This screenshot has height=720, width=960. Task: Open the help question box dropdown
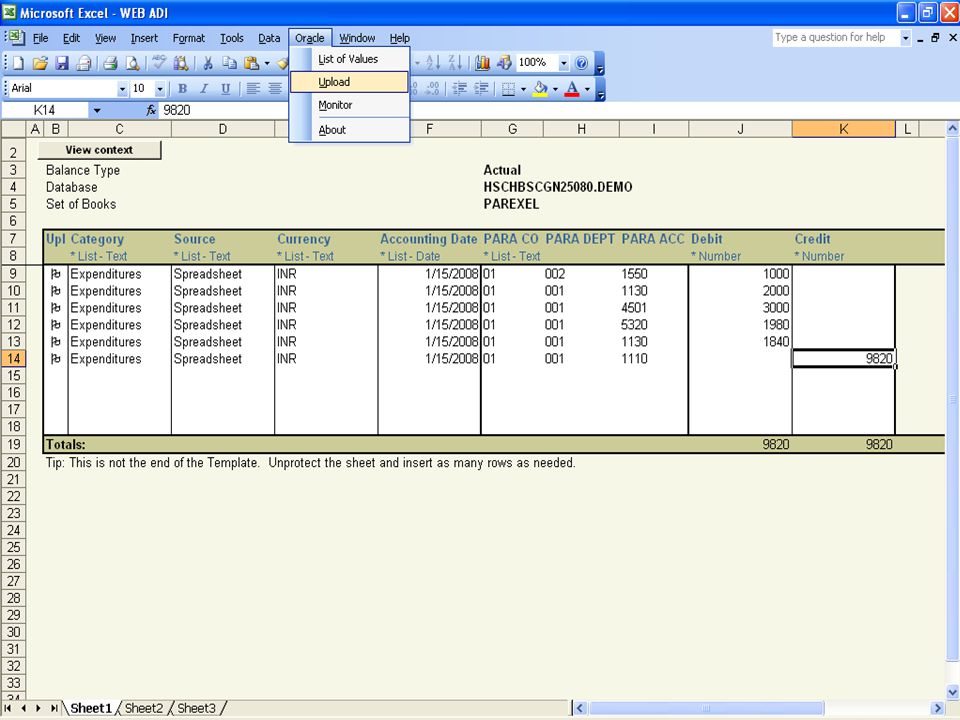coord(905,38)
